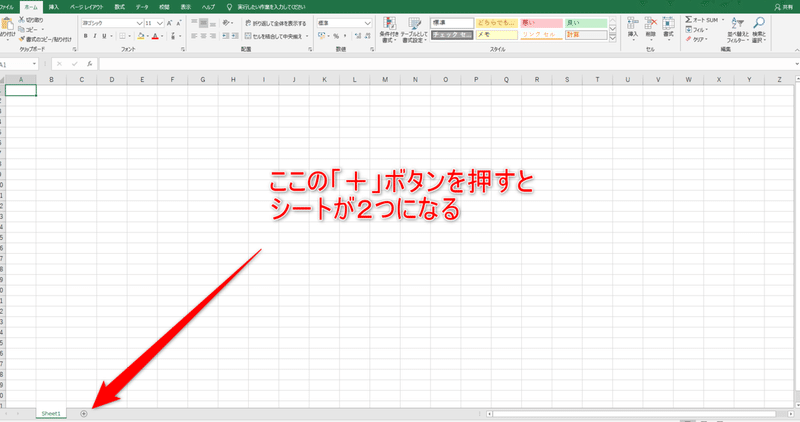Viewport: 800px width, 422px height.
Task: Open the font size 11 dropdown
Action: pyautogui.click(x=160, y=23)
